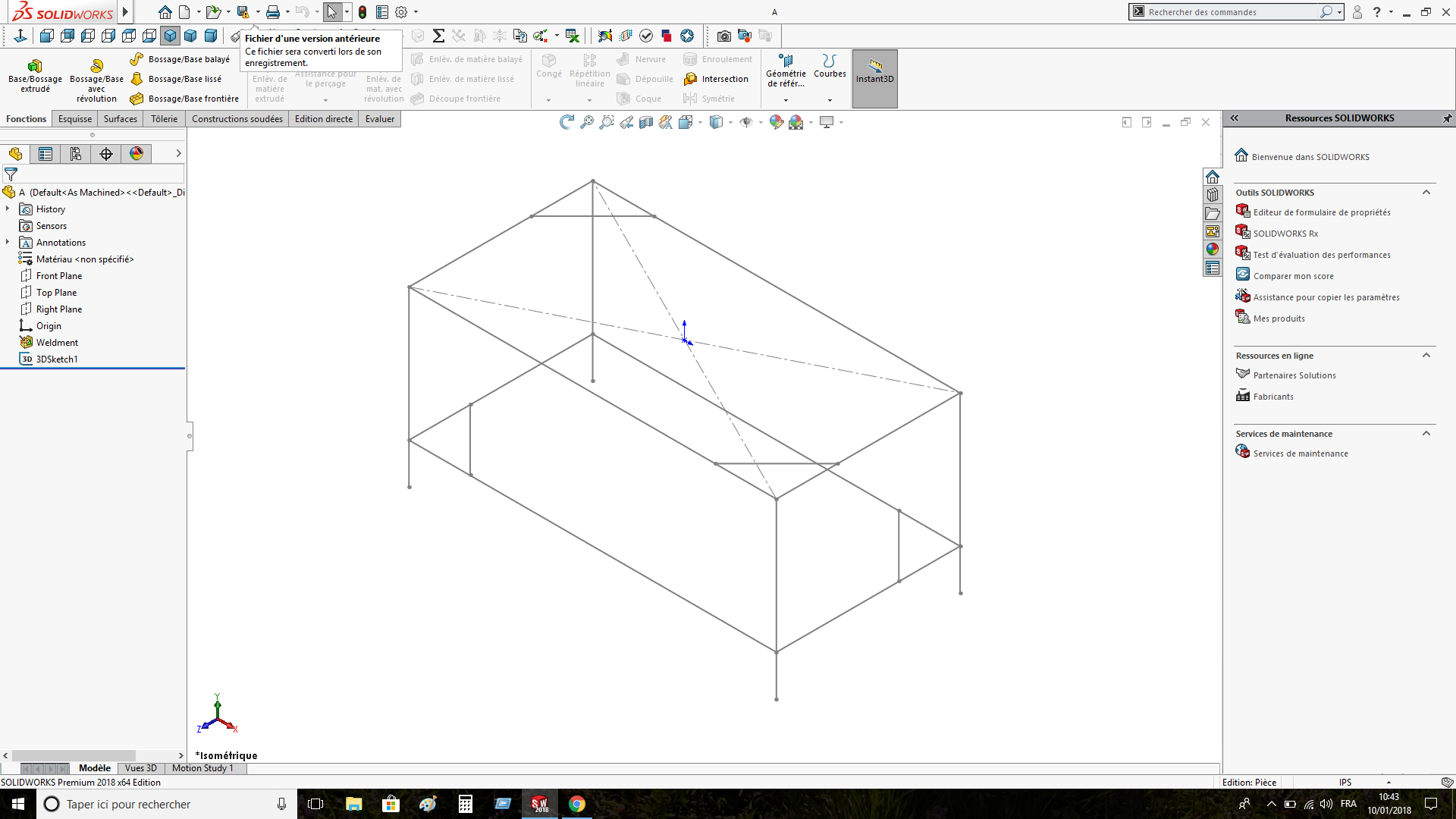
Task: Collapse the Outils SOLIDWORKS section
Action: click(1426, 193)
